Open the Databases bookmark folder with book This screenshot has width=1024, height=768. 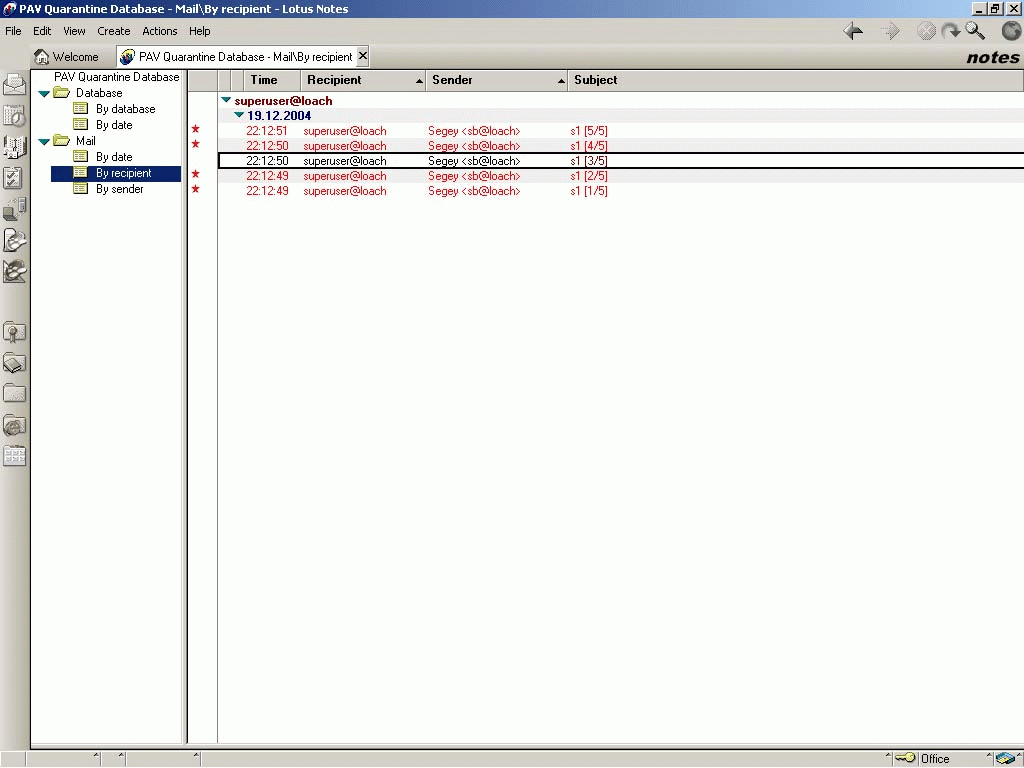point(14,363)
